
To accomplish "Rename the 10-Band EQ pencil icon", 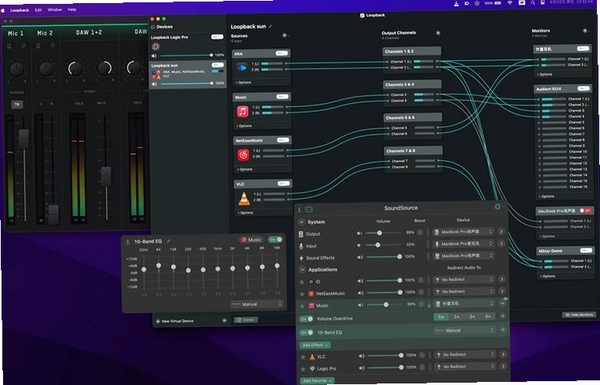I will coord(168,241).
